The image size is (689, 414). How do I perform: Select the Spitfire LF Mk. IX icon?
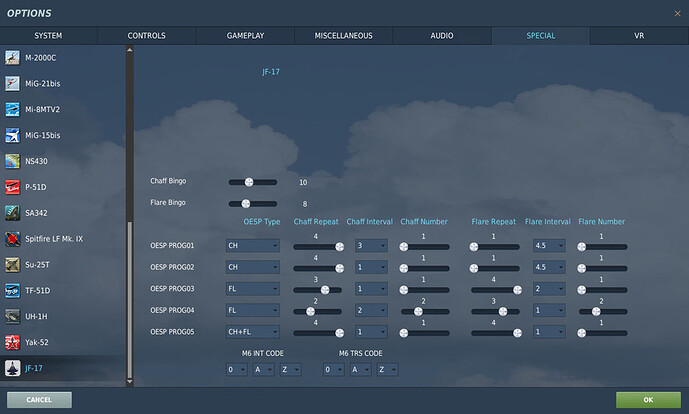click(12, 239)
